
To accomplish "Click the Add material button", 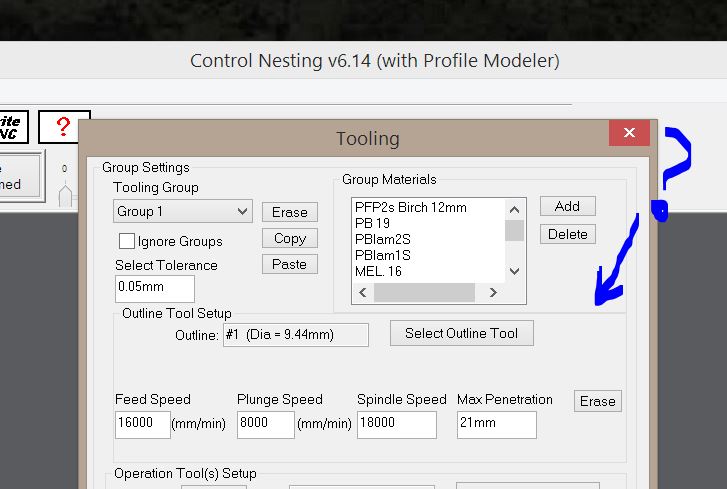I will (567, 206).
